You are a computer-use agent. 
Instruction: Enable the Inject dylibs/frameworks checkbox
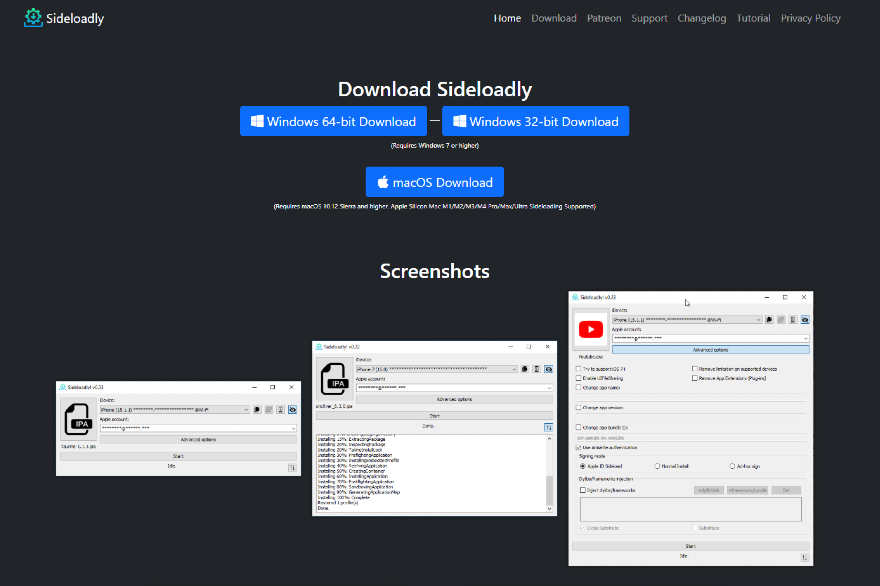pos(583,490)
